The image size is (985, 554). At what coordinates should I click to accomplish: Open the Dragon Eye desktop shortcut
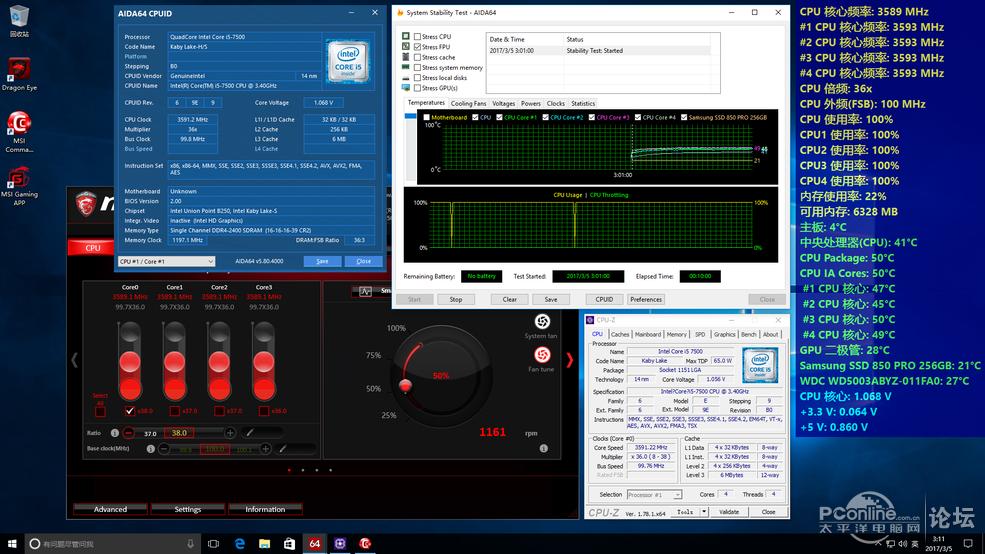19,70
